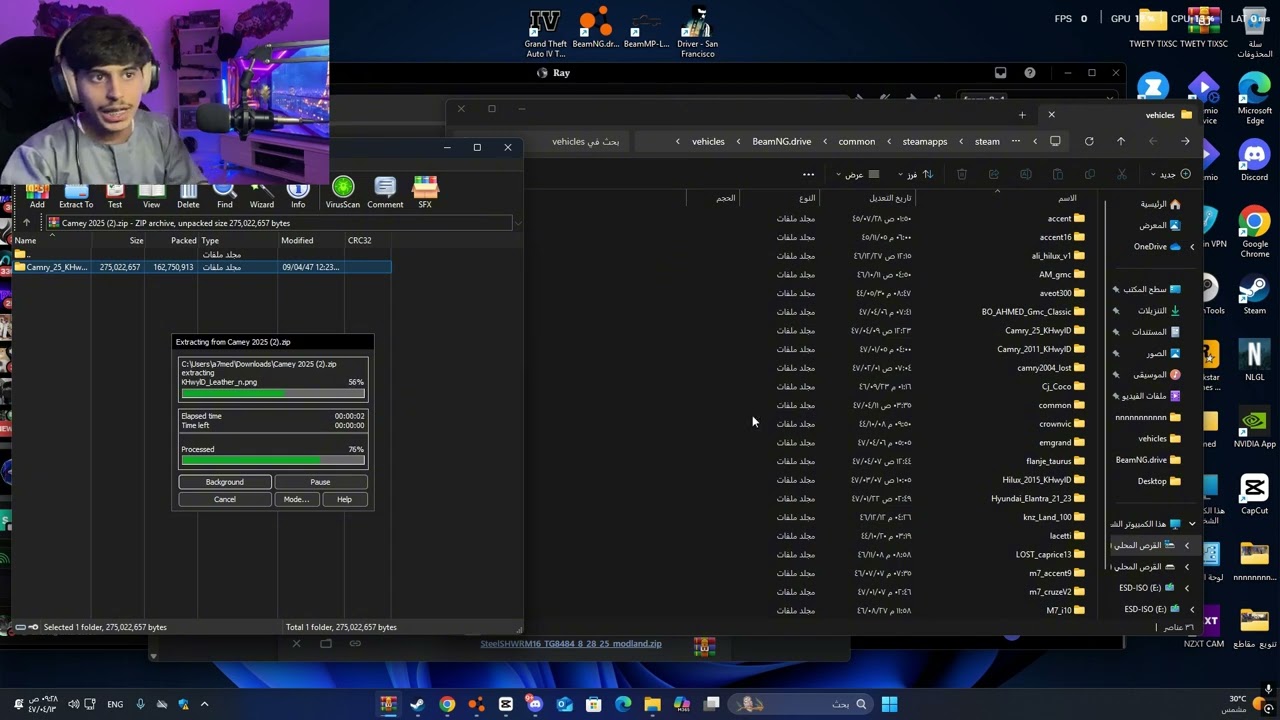Click the Test icon in WinRAR
The image size is (1280, 720).
click(x=115, y=195)
